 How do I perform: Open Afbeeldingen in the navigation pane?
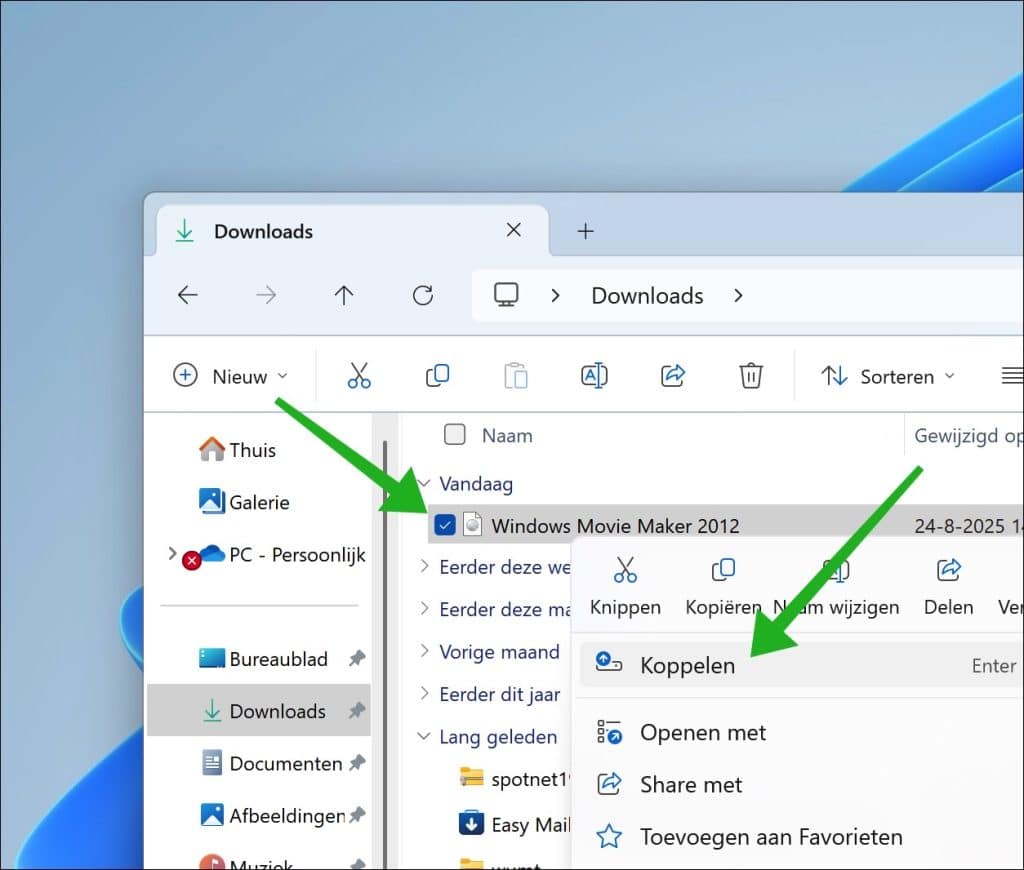272,815
